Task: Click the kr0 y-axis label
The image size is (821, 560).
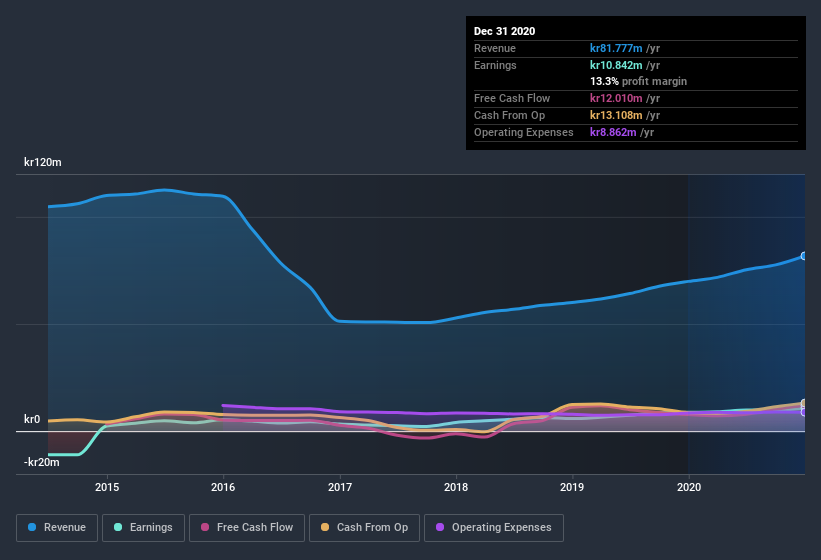Action: pyautogui.click(x=32, y=419)
